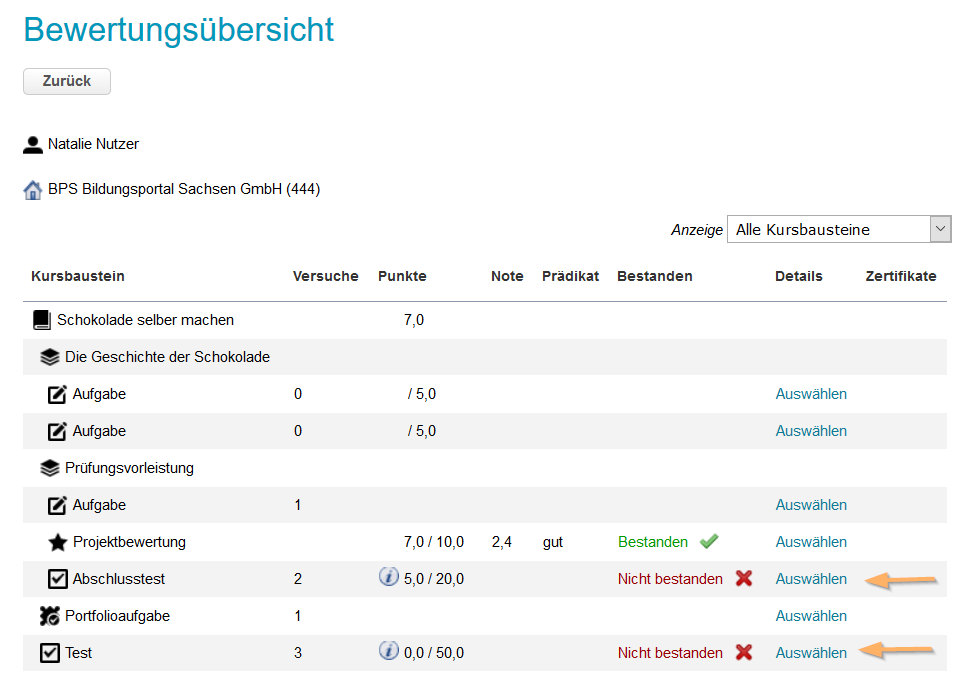Click the red X beside Nicht bestanden for Abschlusstest
The height and width of the screenshot is (679, 961).
(x=742, y=578)
